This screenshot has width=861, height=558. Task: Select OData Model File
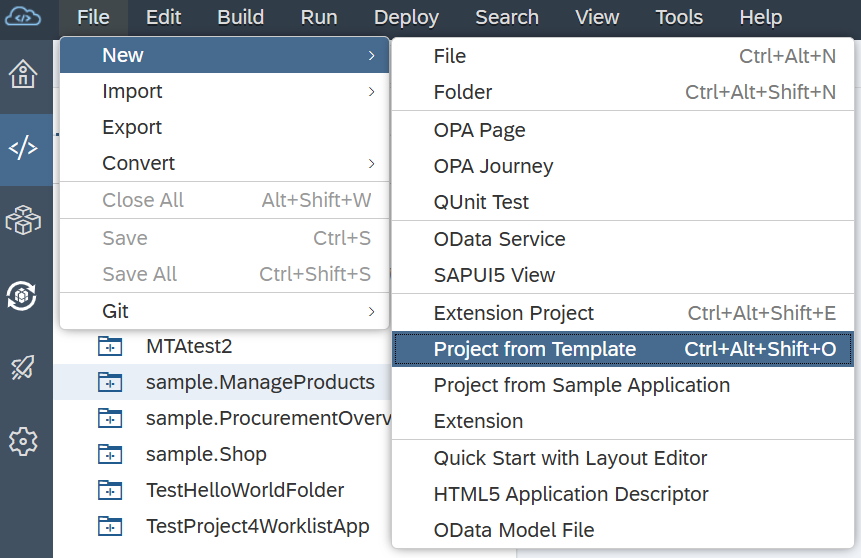(623, 530)
